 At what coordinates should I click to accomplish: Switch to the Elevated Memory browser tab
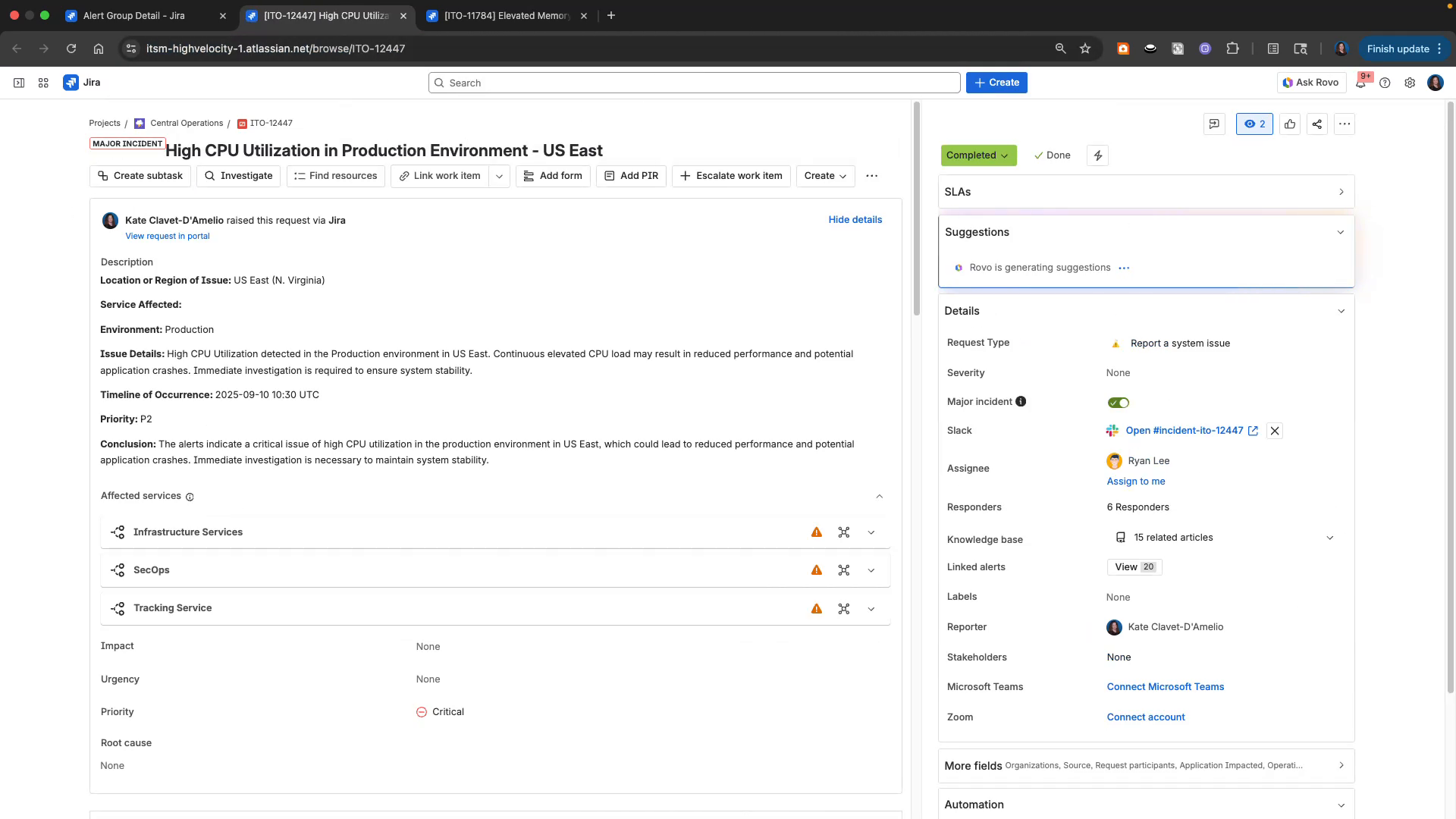500,15
